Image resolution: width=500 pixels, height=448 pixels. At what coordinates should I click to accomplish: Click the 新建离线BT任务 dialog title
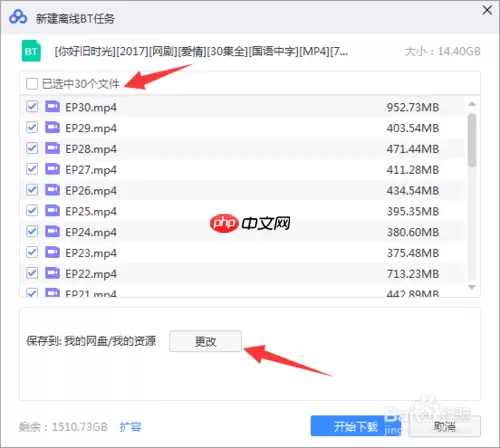pyautogui.click(x=75, y=18)
